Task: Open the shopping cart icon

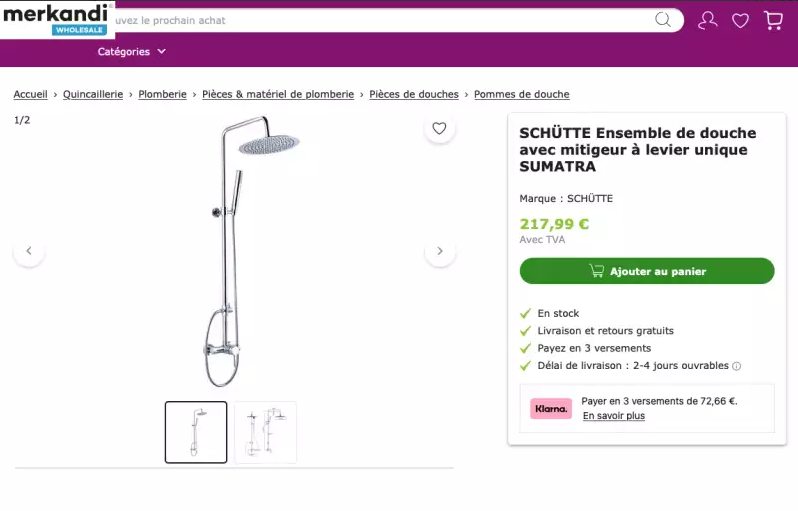Action: 773,20
